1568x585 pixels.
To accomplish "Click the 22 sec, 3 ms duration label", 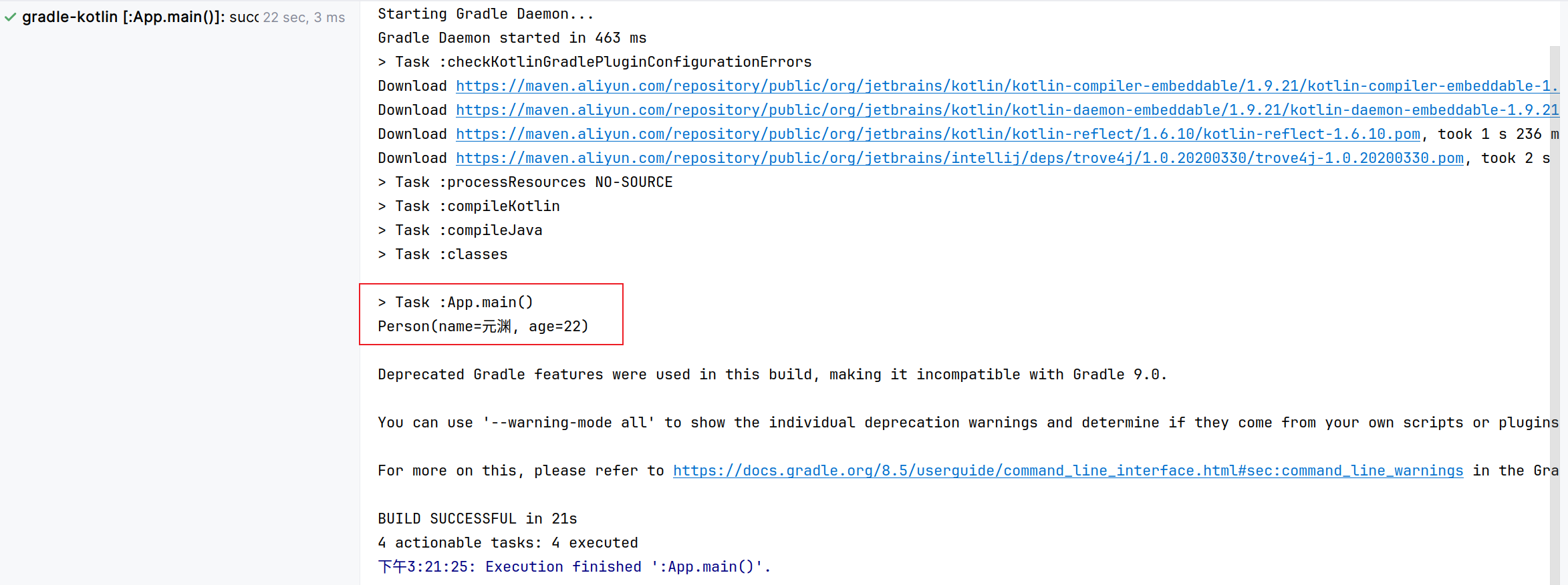I will pos(304,17).
